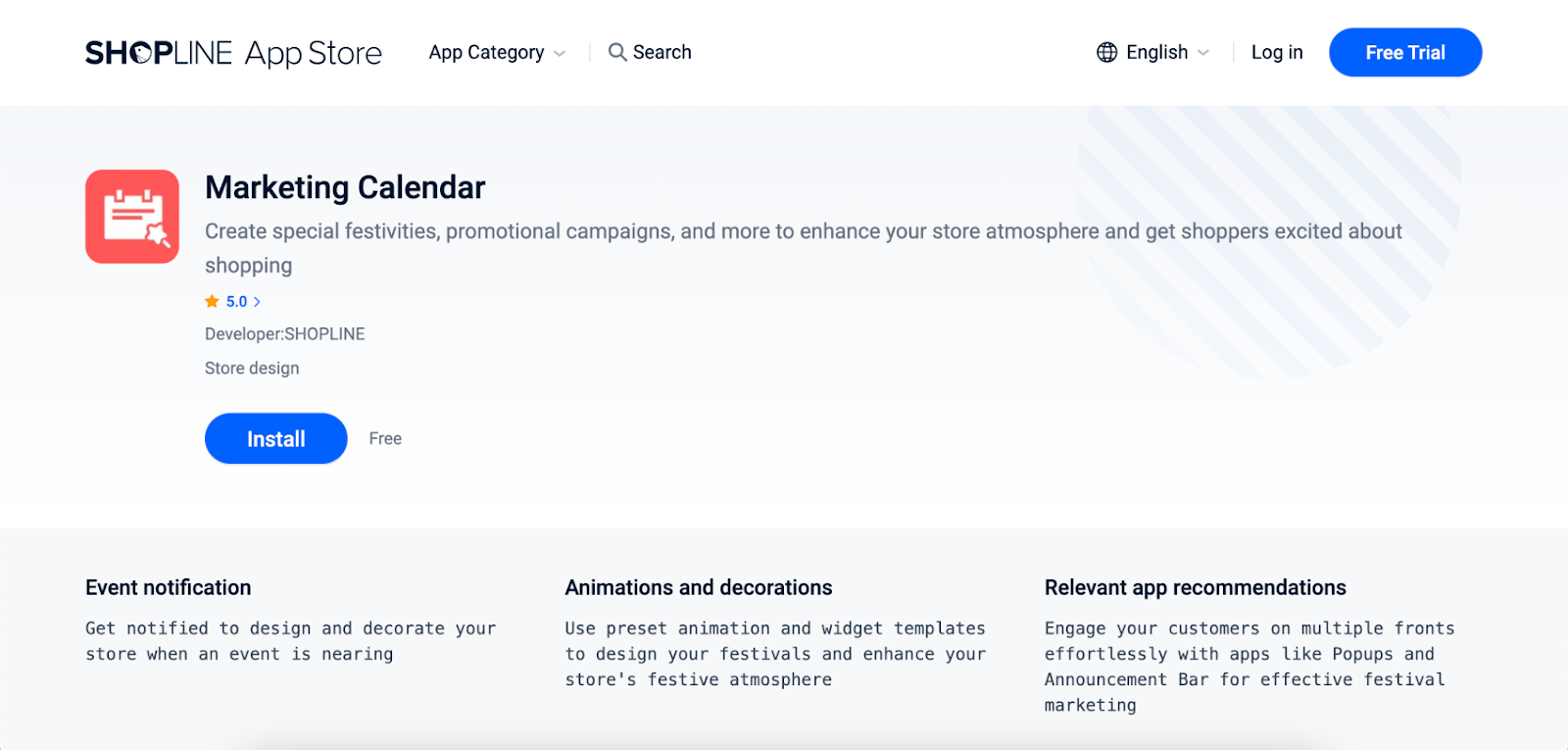Click the orange star rating icon
This screenshot has width=1568, height=750.
coord(212,301)
